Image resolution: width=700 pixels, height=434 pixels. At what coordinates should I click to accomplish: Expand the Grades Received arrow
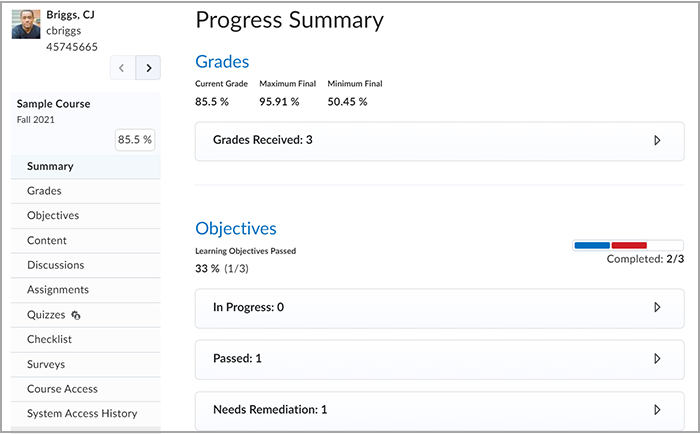point(657,140)
